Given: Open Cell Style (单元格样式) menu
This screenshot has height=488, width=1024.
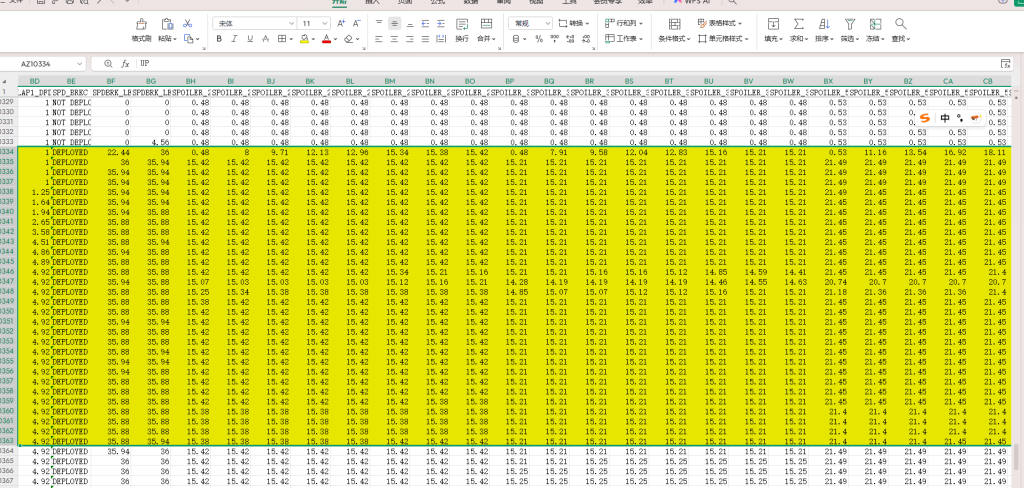Looking at the screenshot, I should tap(724, 39).
